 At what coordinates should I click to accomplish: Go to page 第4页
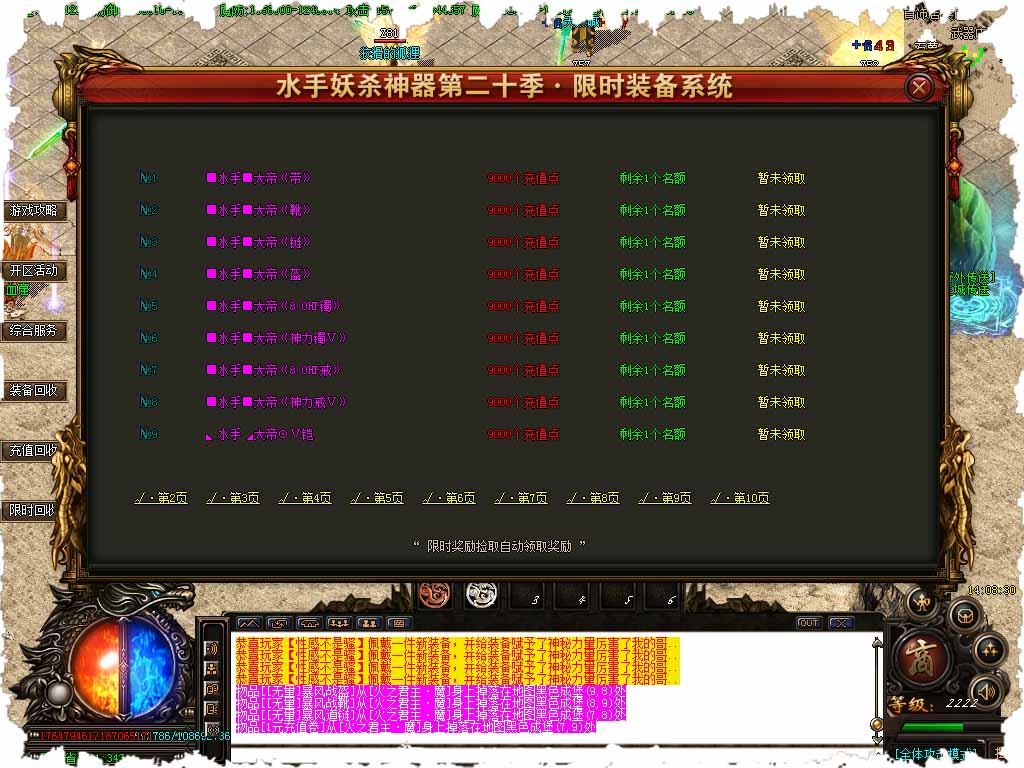pyautogui.click(x=305, y=498)
